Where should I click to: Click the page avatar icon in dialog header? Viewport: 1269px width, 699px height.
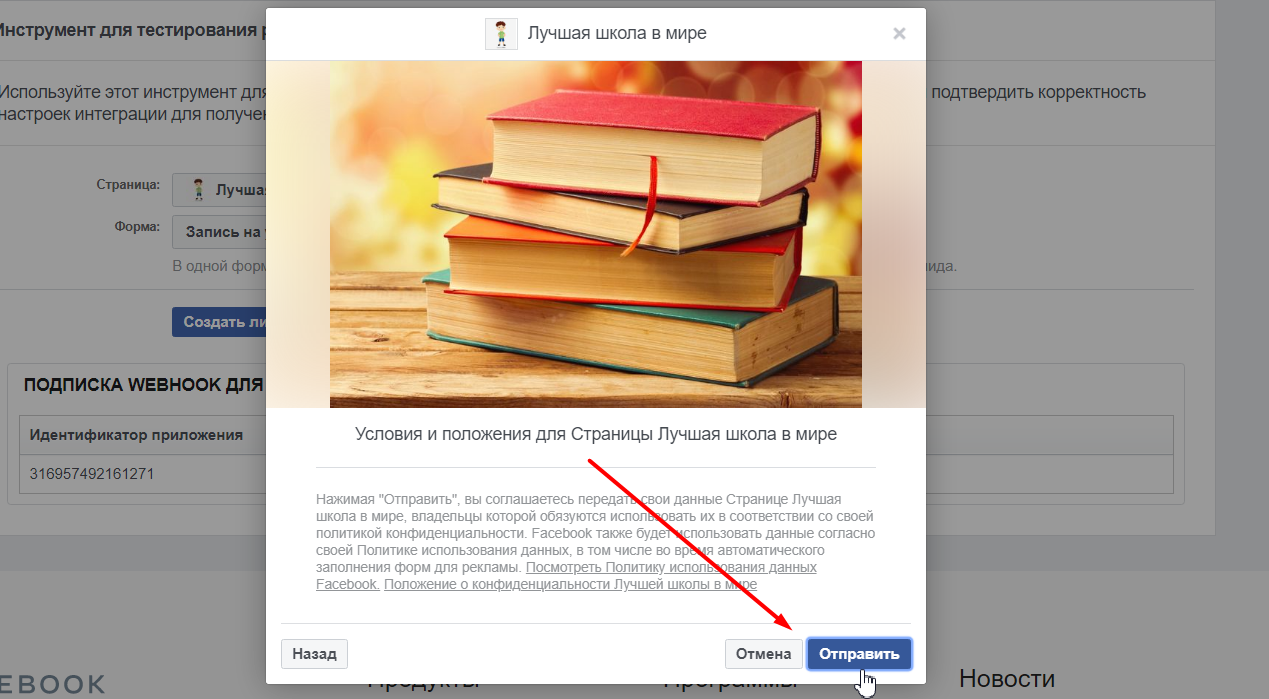[x=501, y=33]
